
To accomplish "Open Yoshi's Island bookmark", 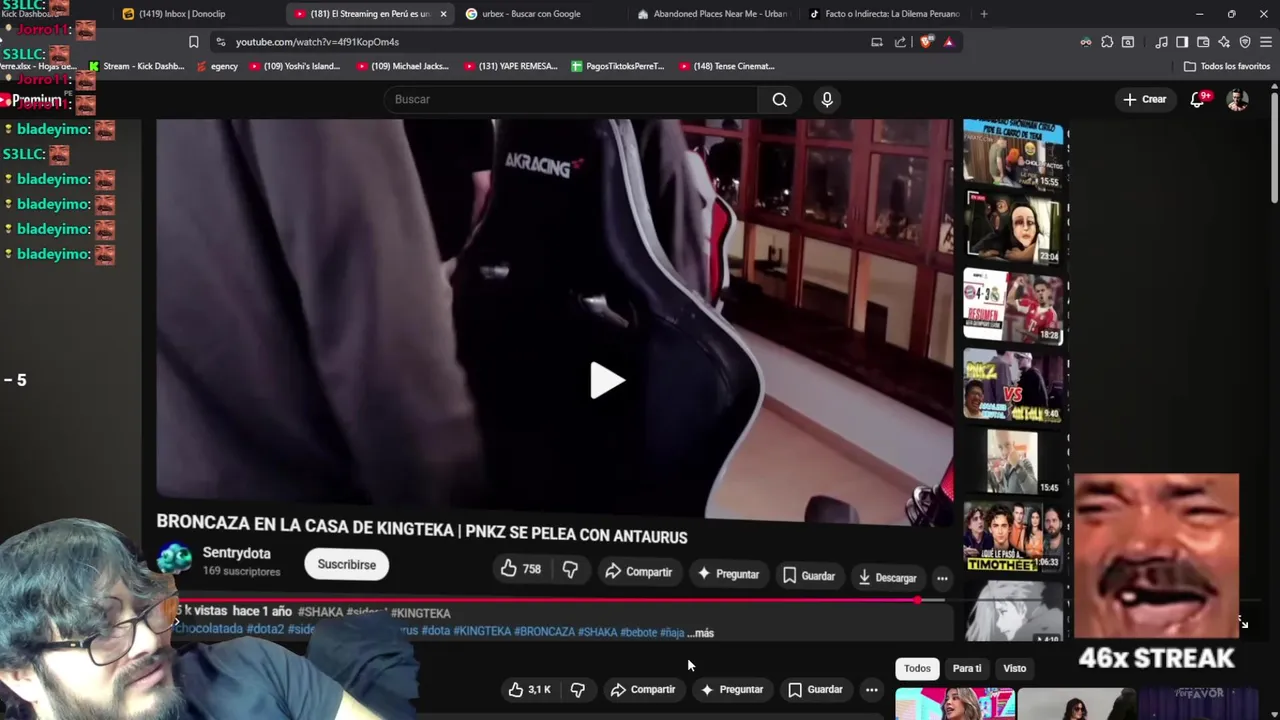I will pyautogui.click(x=294, y=66).
